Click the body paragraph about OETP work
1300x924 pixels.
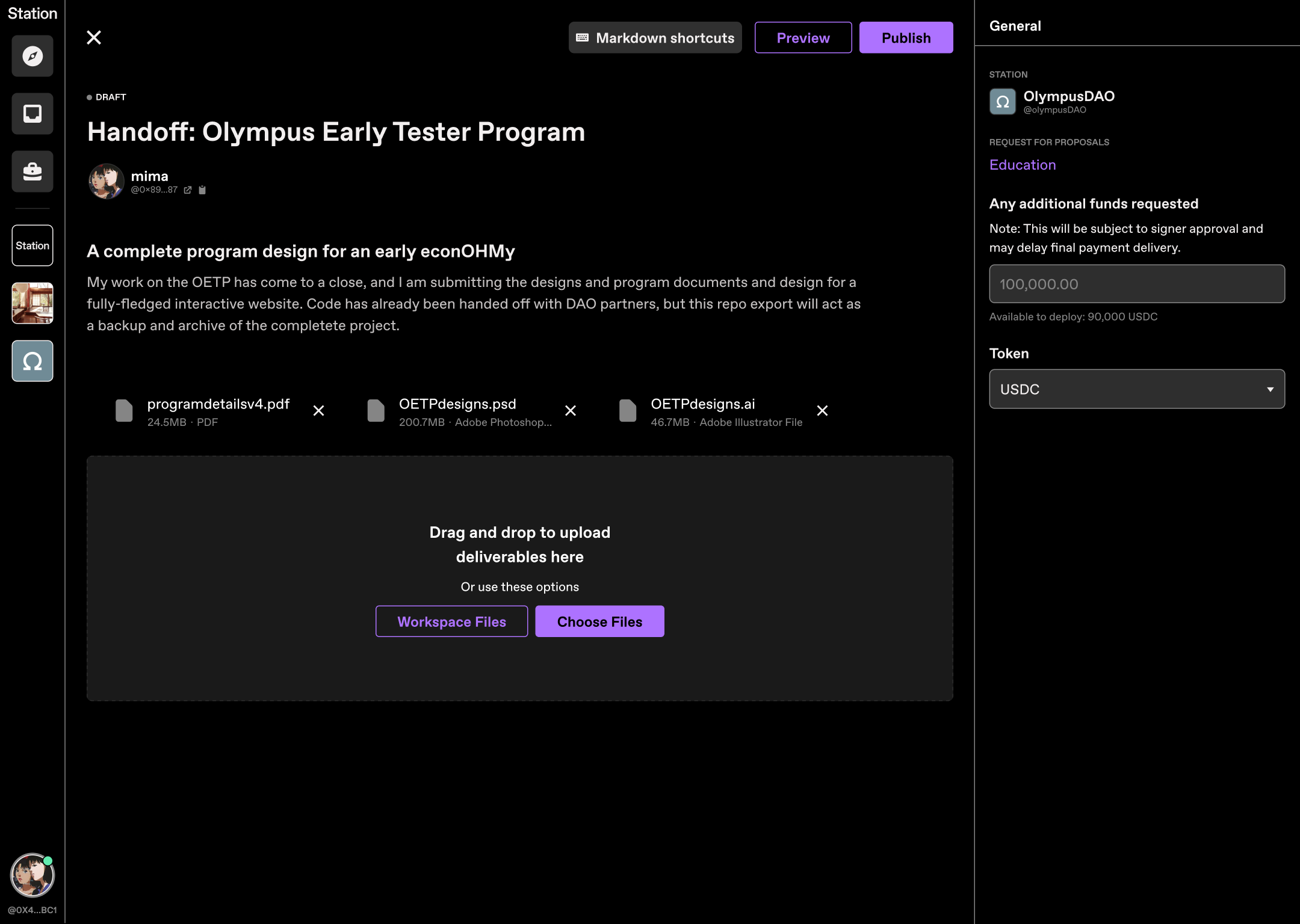click(474, 304)
